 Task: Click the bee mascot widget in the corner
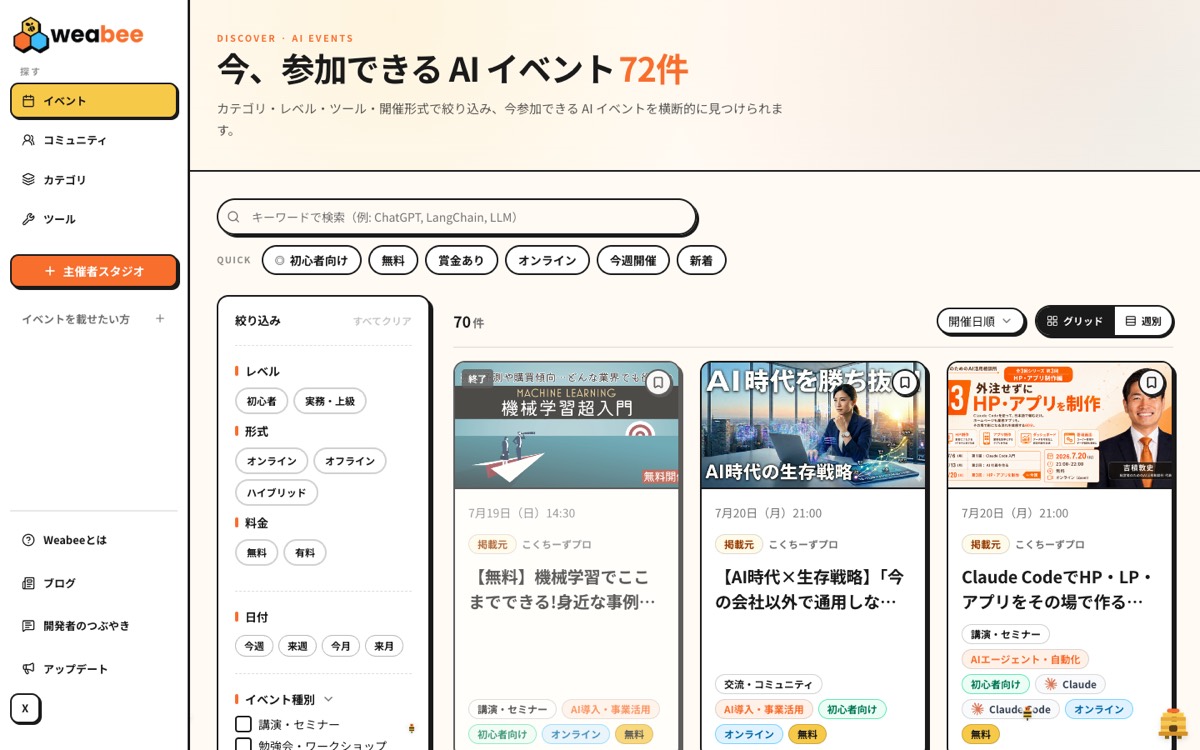1172,724
